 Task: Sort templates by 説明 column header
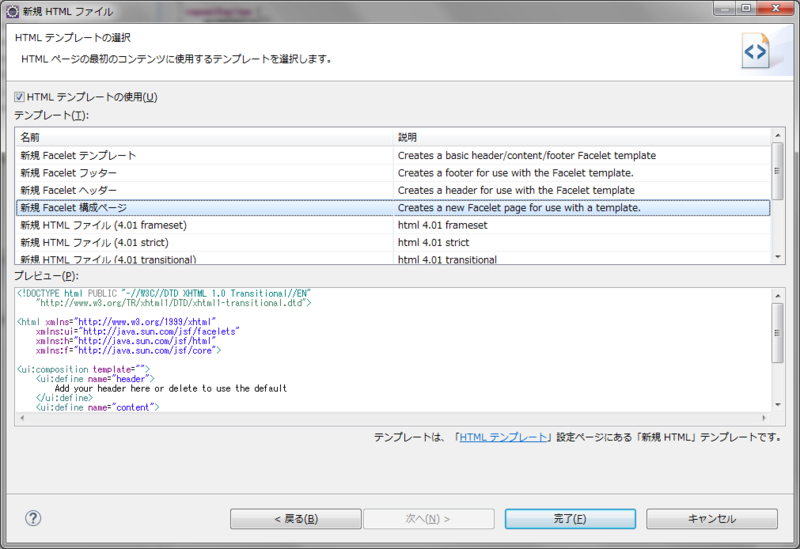582,137
